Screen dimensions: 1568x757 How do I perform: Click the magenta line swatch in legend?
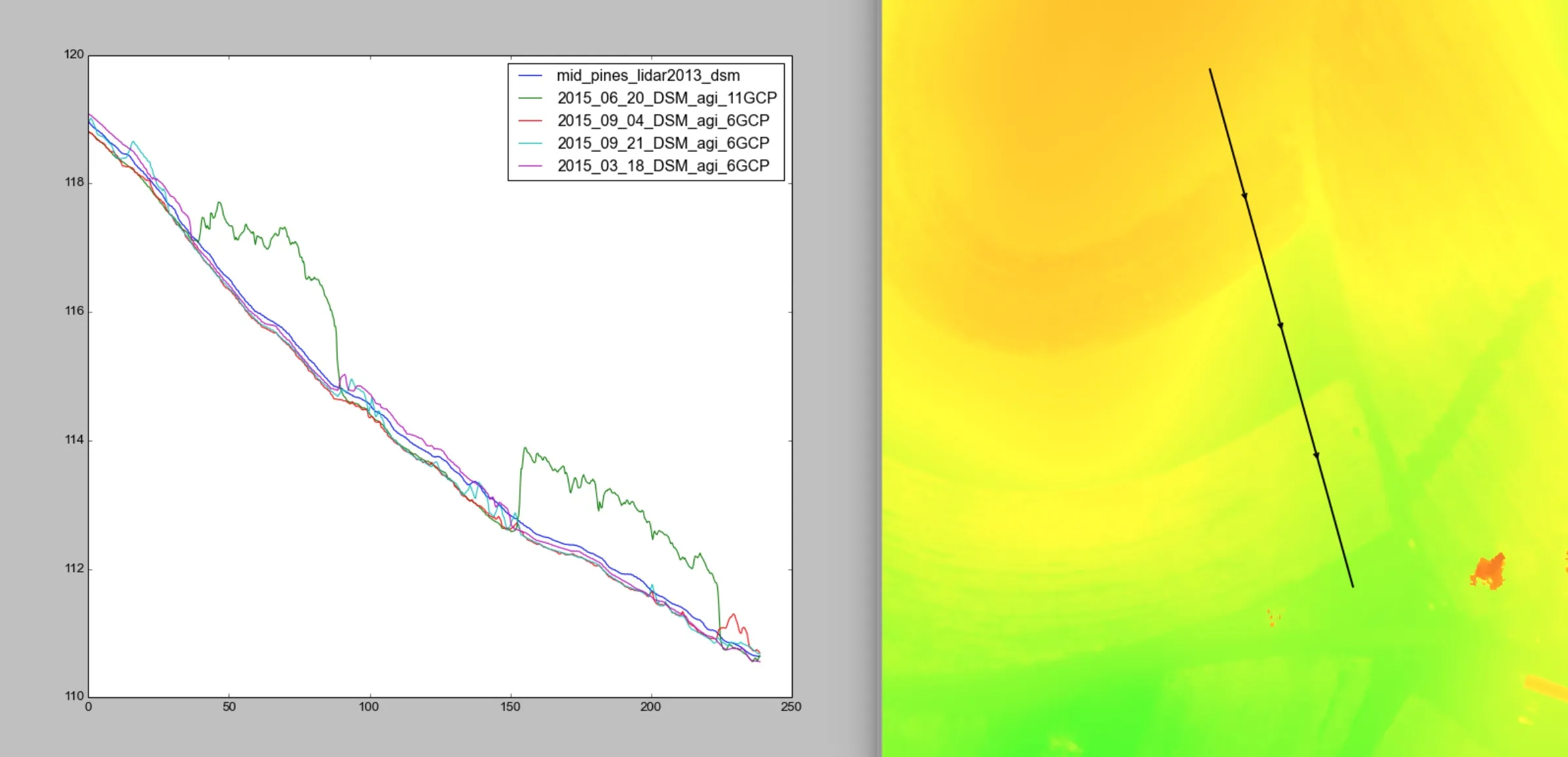coord(530,166)
